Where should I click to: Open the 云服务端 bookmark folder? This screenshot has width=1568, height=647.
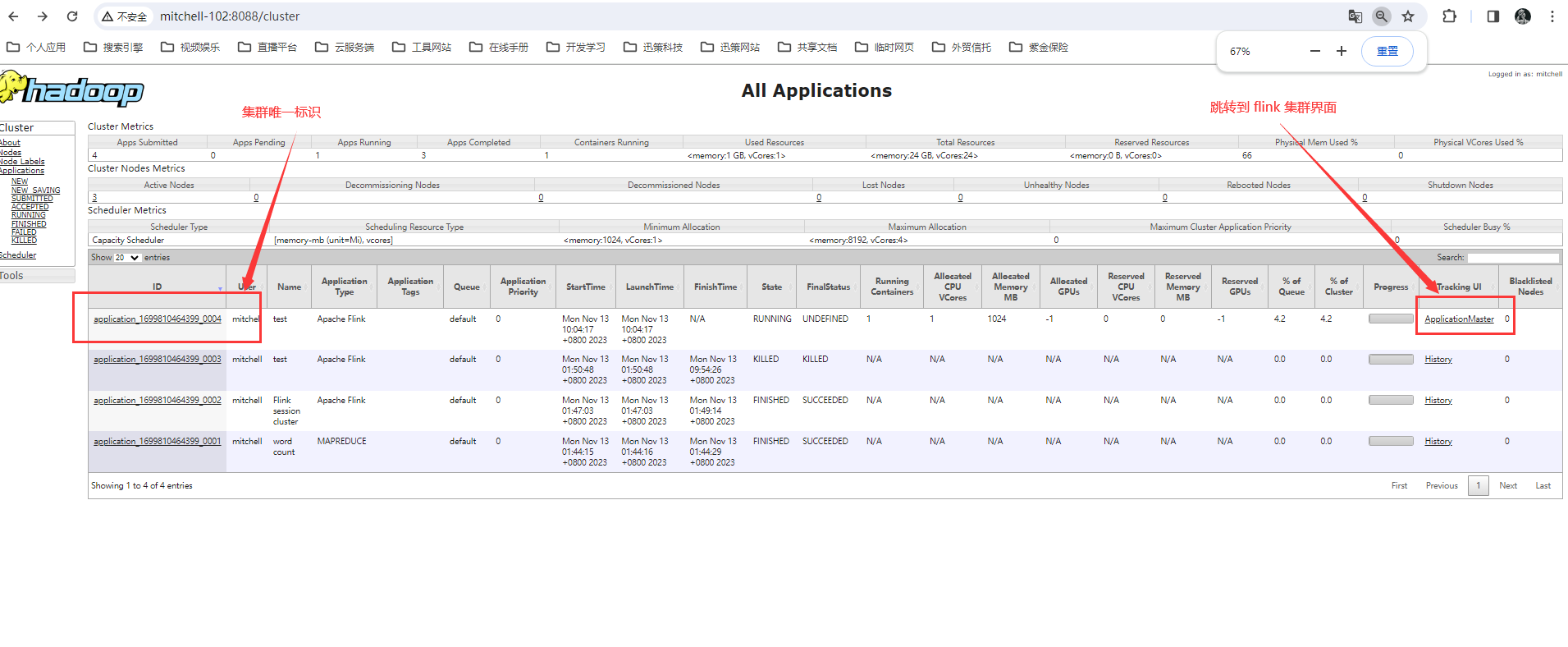(x=345, y=47)
